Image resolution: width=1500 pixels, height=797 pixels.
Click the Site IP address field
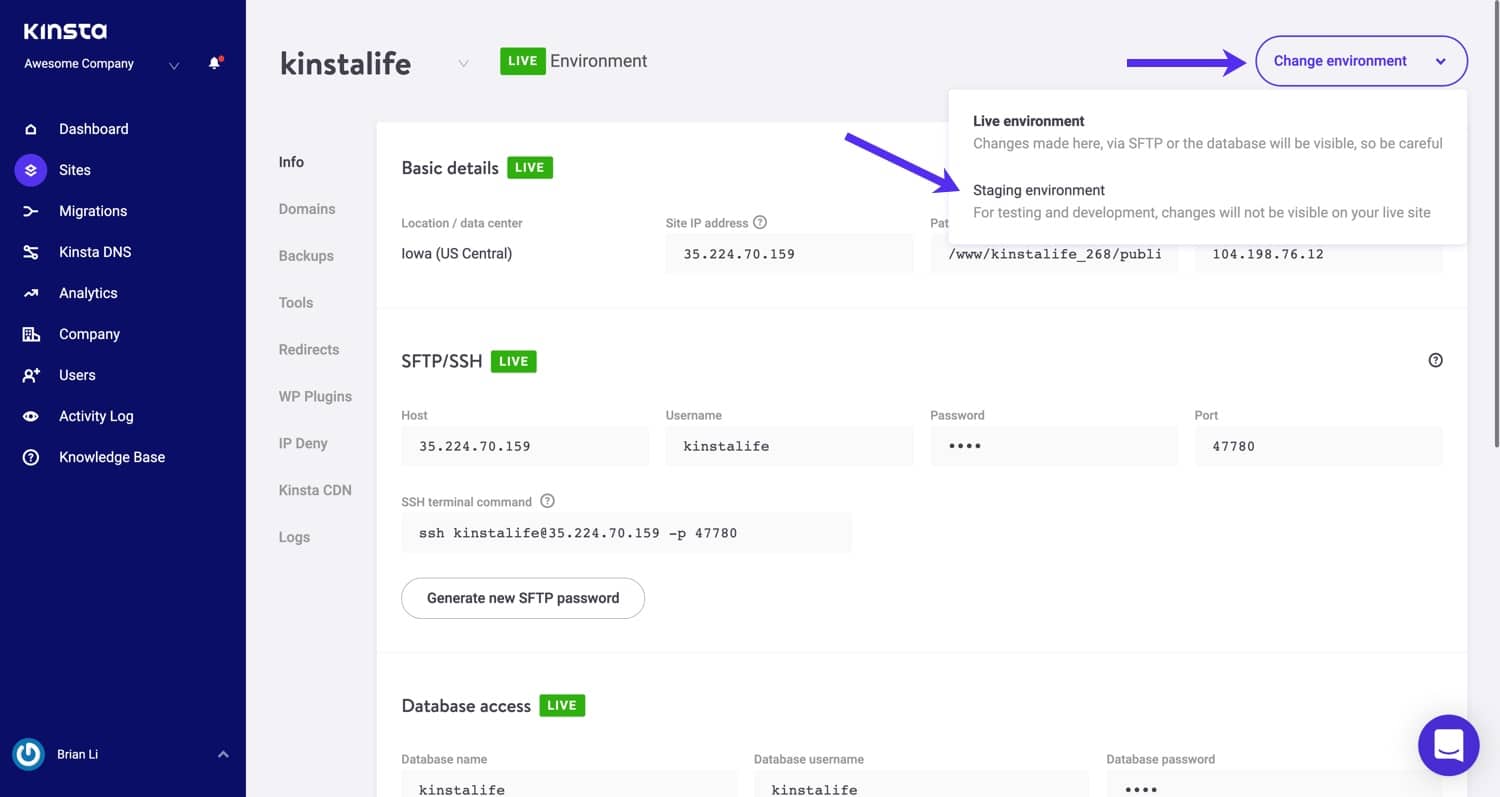point(789,254)
